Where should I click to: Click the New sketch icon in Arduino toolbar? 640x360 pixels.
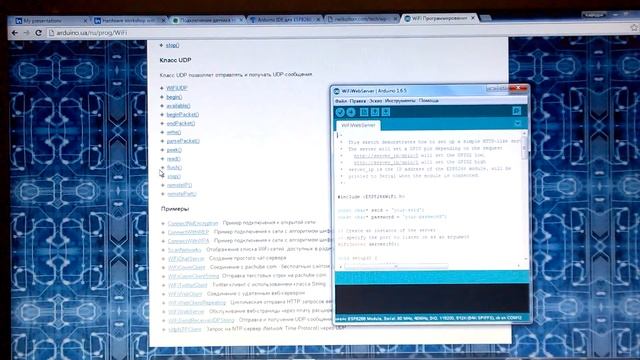364,112
